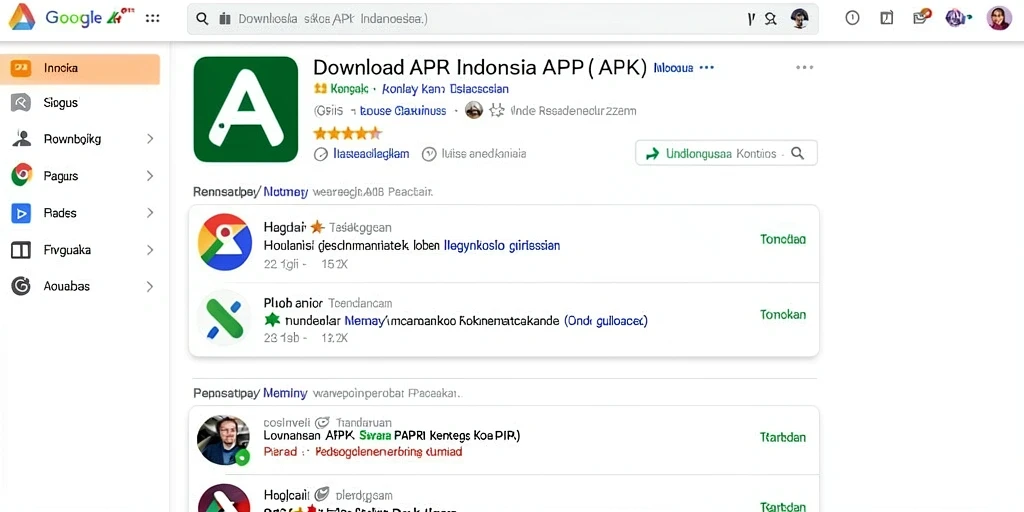Click the Plob anior green X app icon
The height and width of the screenshot is (512, 1024).
pyautogui.click(x=225, y=318)
